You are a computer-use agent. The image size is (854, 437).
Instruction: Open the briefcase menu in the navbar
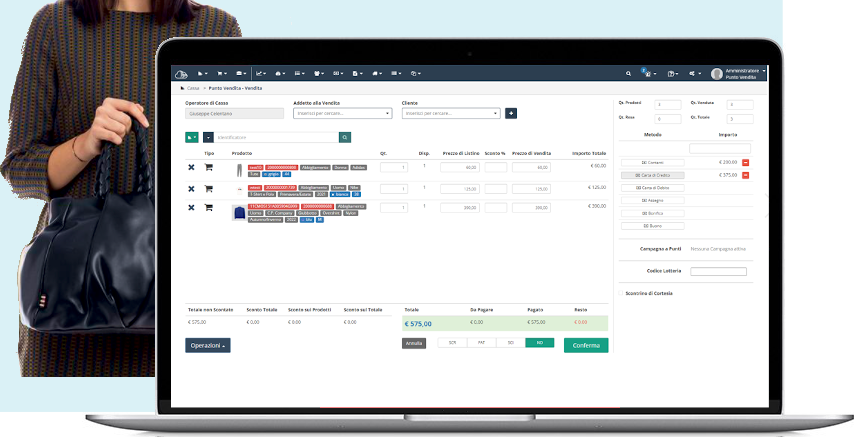(240, 74)
